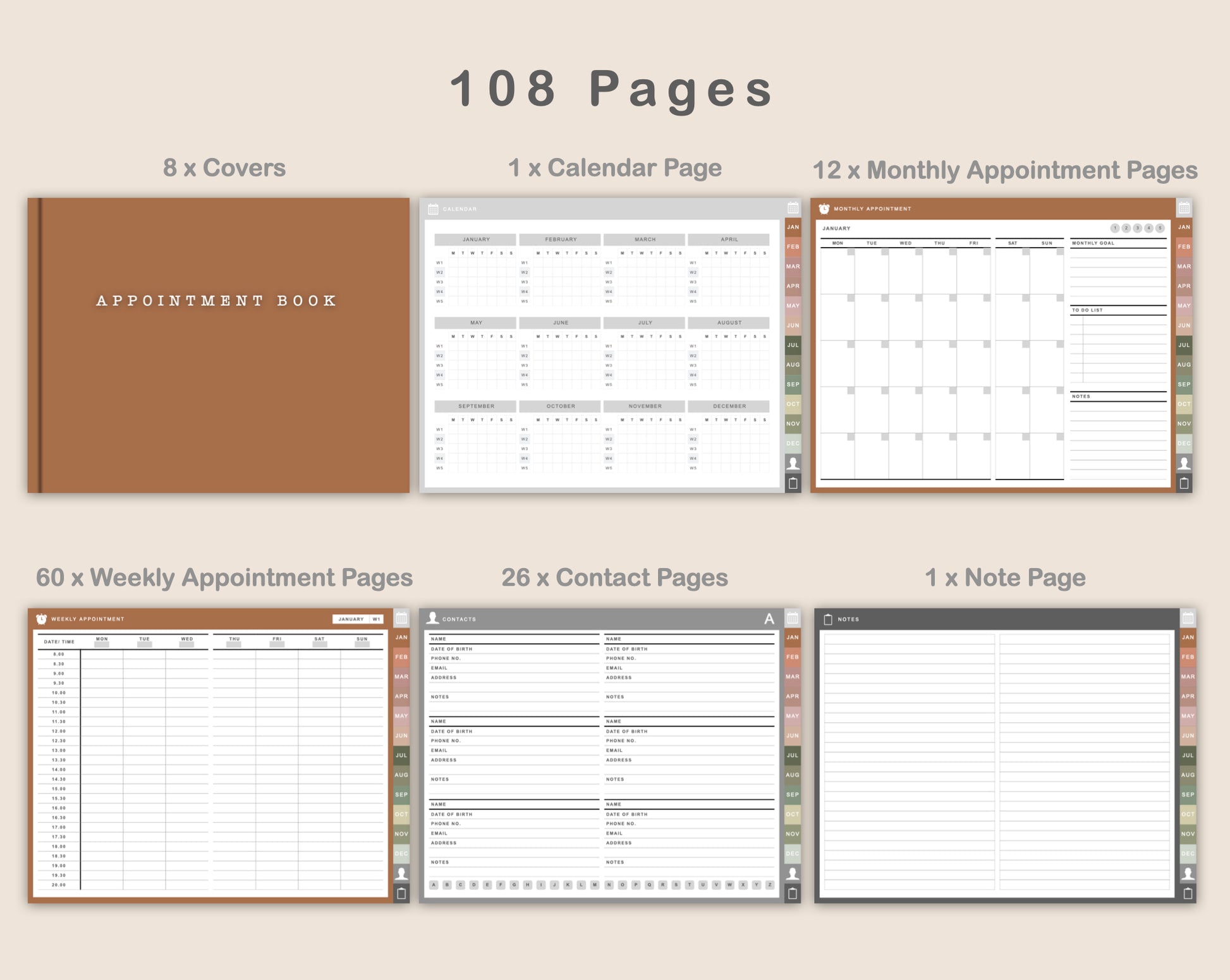
Task: Click large letter A in Contacts header
Action: (769, 619)
